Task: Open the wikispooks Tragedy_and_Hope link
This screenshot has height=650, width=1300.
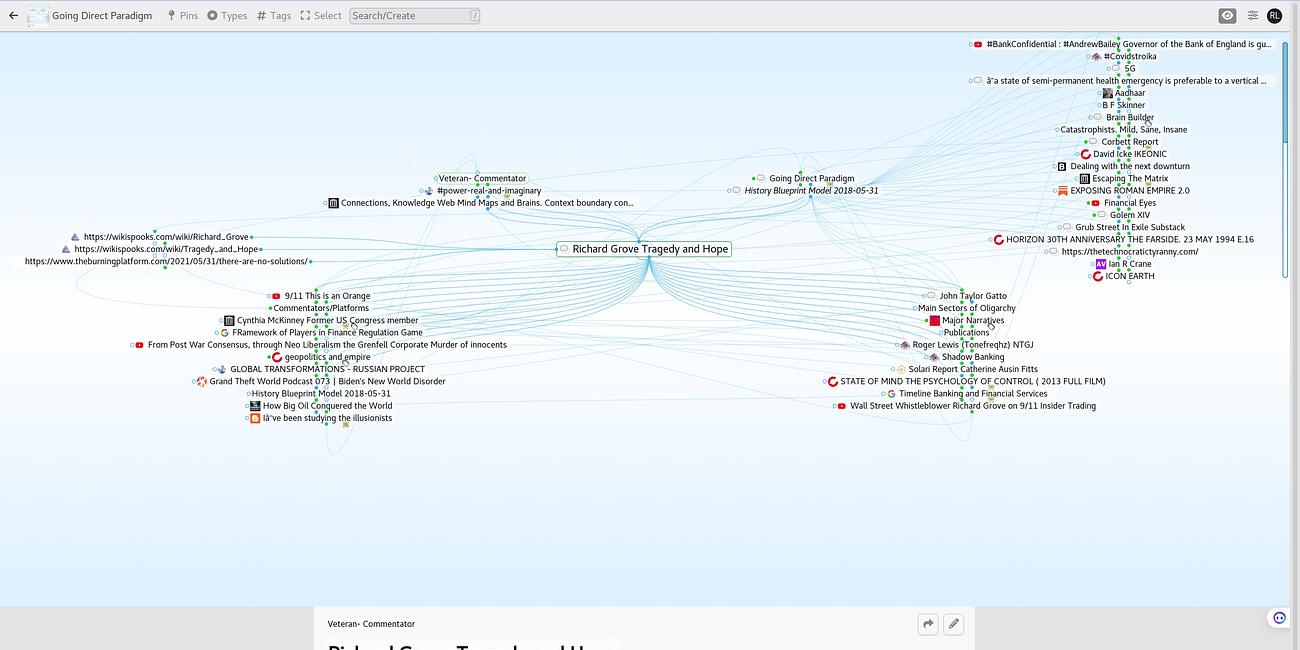Action: point(166,249)
